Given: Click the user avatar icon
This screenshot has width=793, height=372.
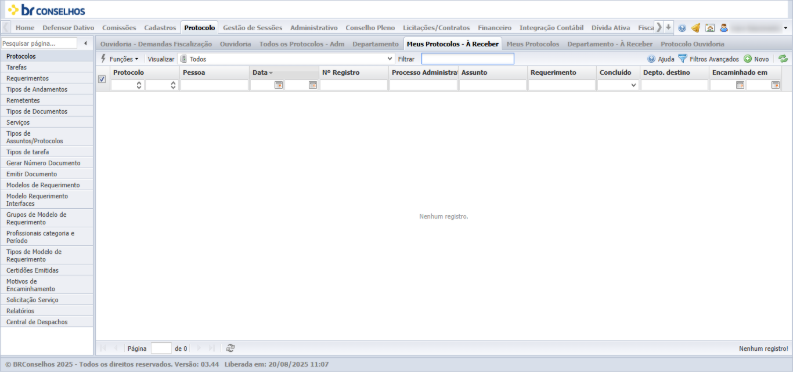Looking at the screenshot, I should tap(724, 28).
